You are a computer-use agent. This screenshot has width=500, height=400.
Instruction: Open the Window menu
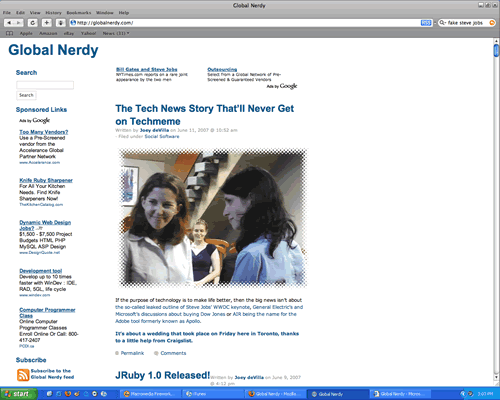pyautogui.click(x=105, y=13)
